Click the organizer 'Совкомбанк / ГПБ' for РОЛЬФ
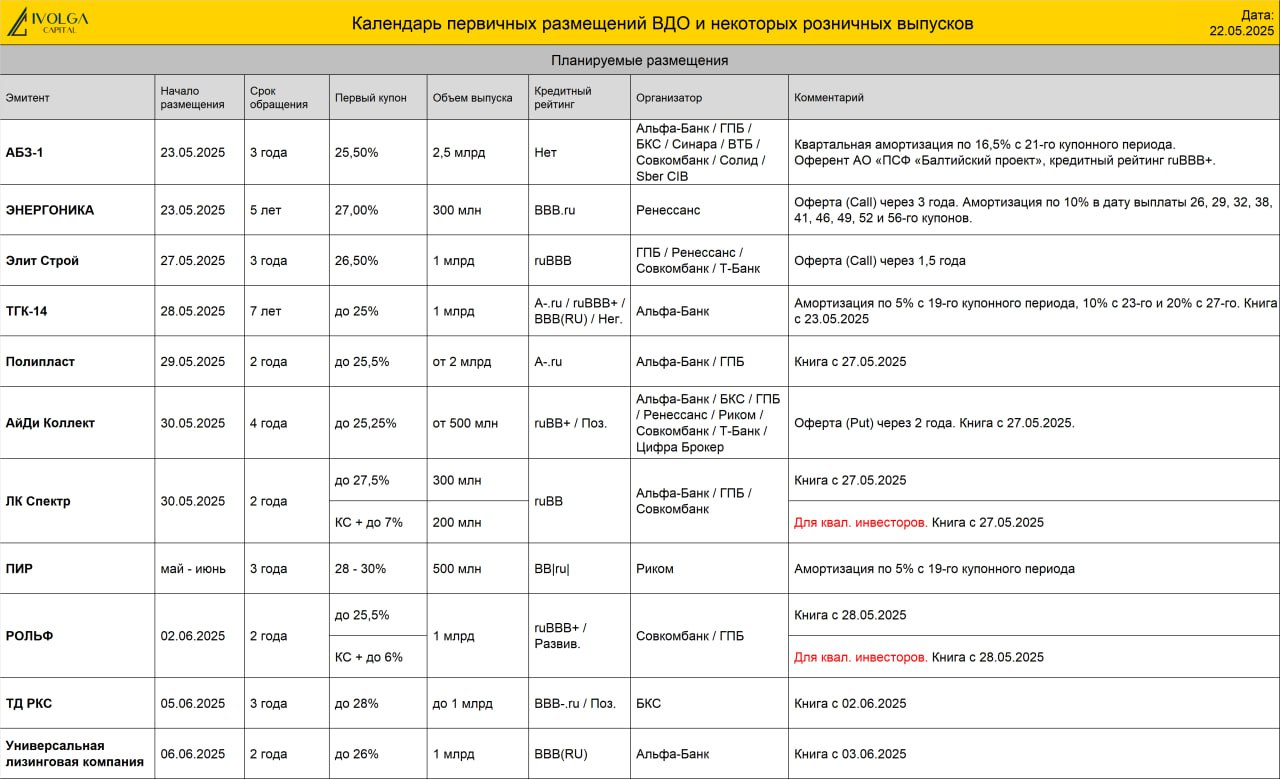1280x779 pixels. pyautogui.click(x=689, y=636)
